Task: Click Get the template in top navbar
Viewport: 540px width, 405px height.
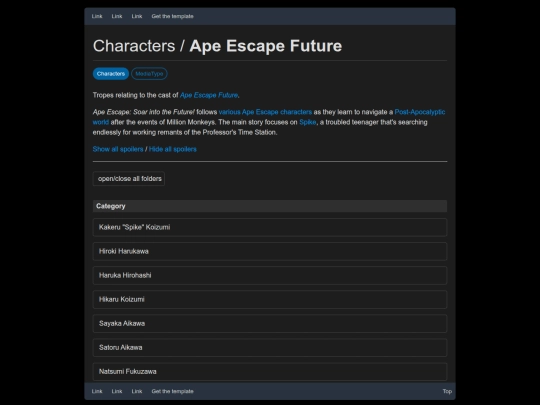Action: pyautogui.click(x=173, y=16)
